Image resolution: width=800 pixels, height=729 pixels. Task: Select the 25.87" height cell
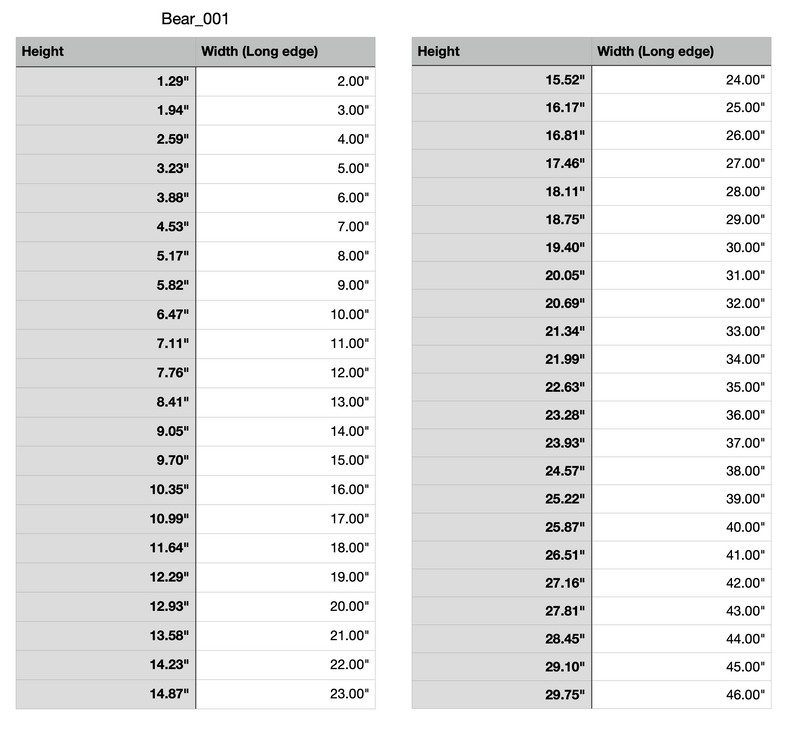tap(502, 527)
